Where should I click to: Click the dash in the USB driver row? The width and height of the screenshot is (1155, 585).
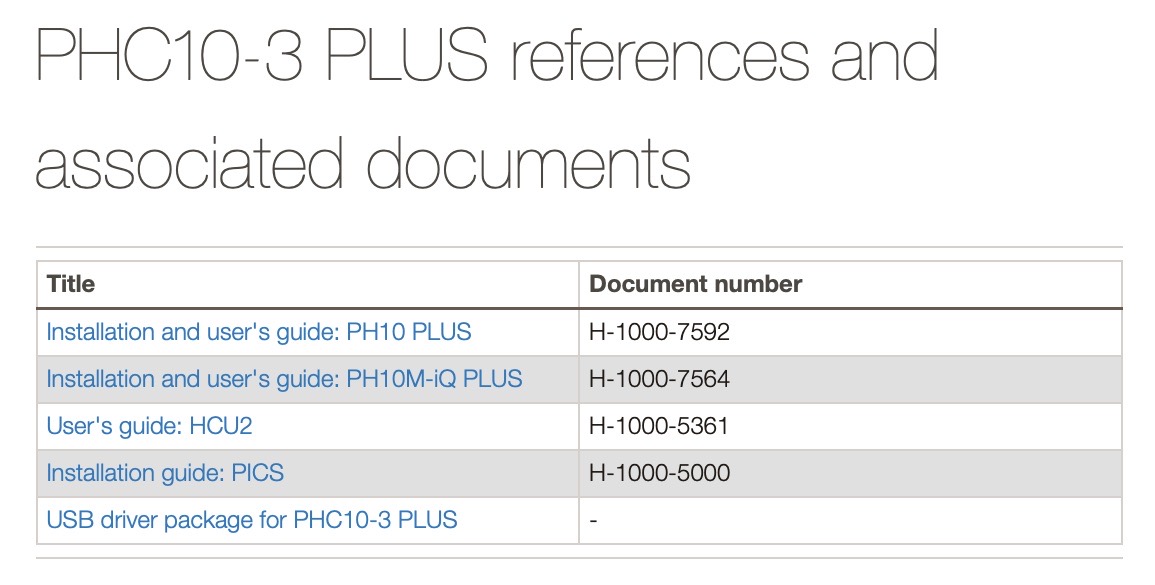[x=594, y=520]
